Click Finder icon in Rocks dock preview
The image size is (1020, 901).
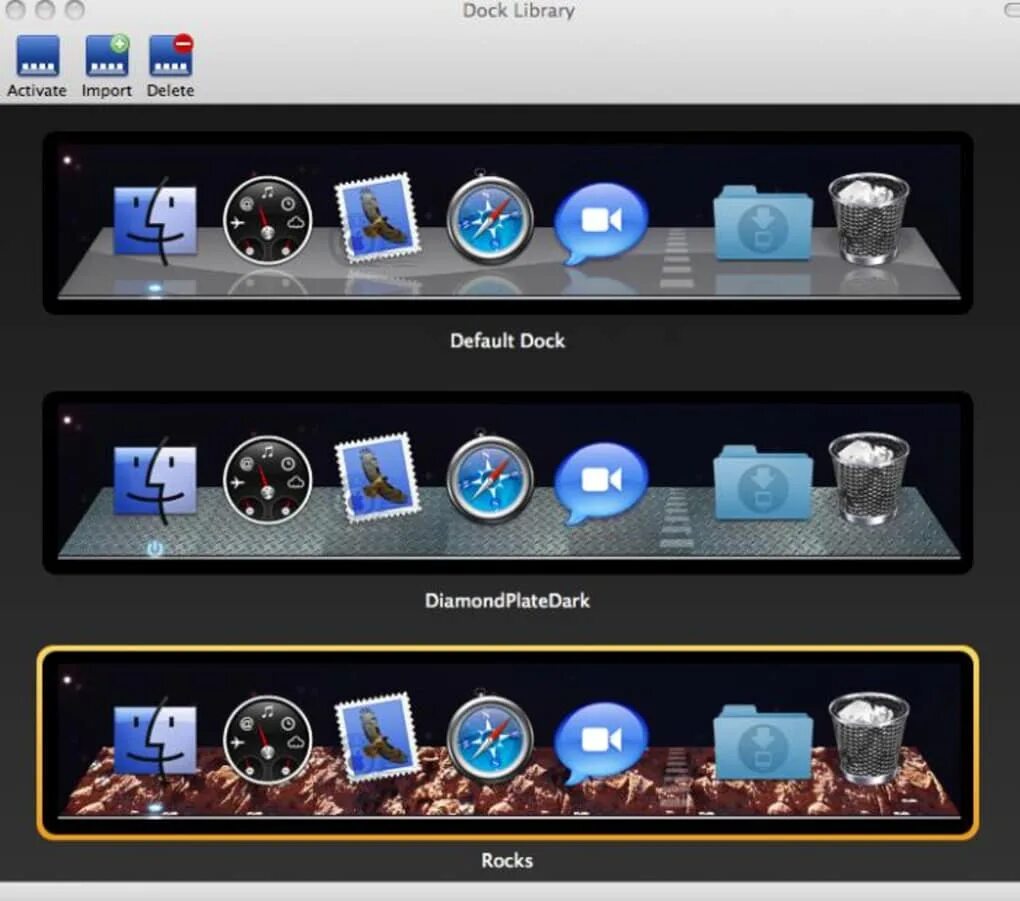click(155, 741)
